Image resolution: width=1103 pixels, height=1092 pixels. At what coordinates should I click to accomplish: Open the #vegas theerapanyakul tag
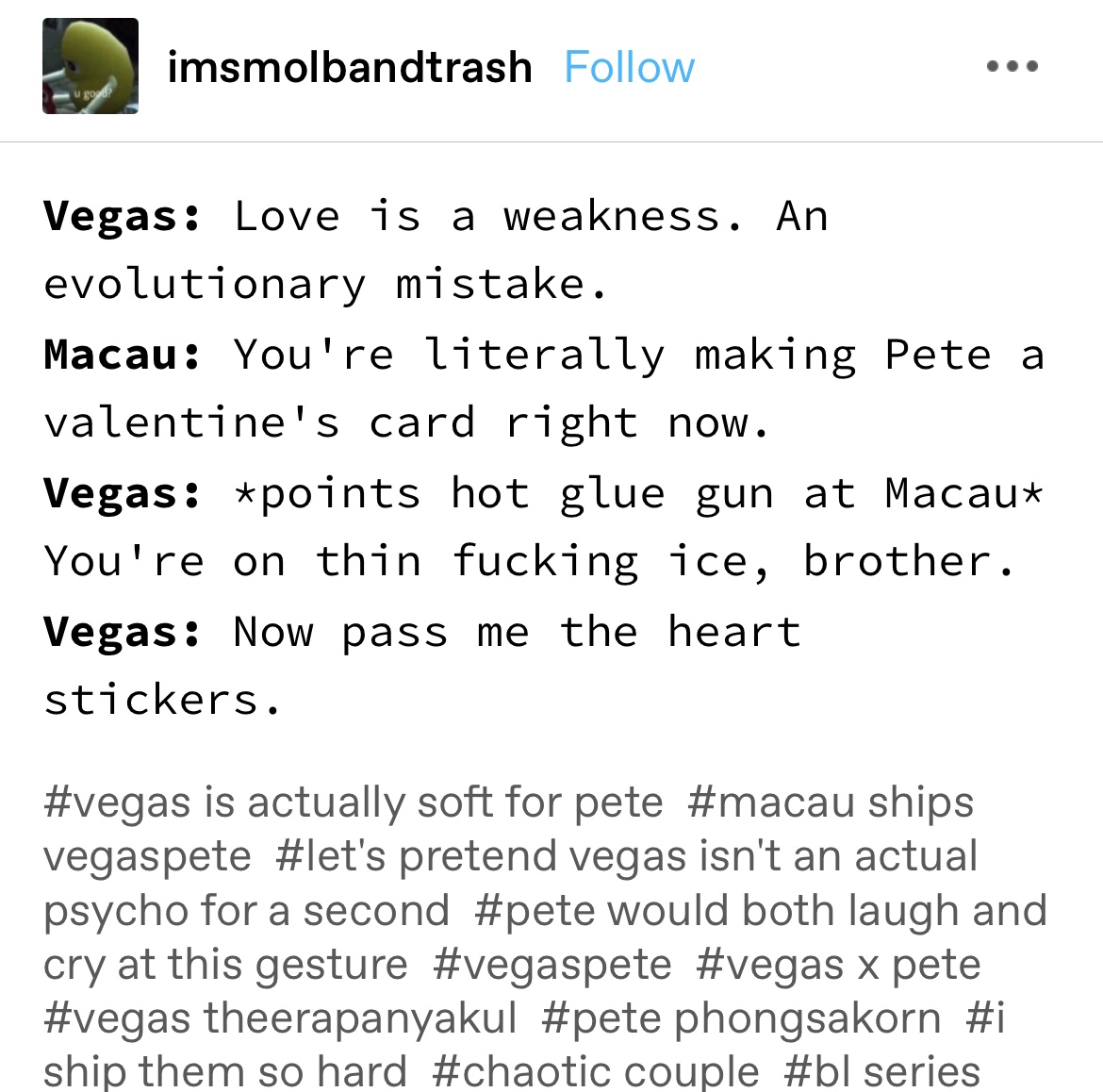coord(280,1018)
